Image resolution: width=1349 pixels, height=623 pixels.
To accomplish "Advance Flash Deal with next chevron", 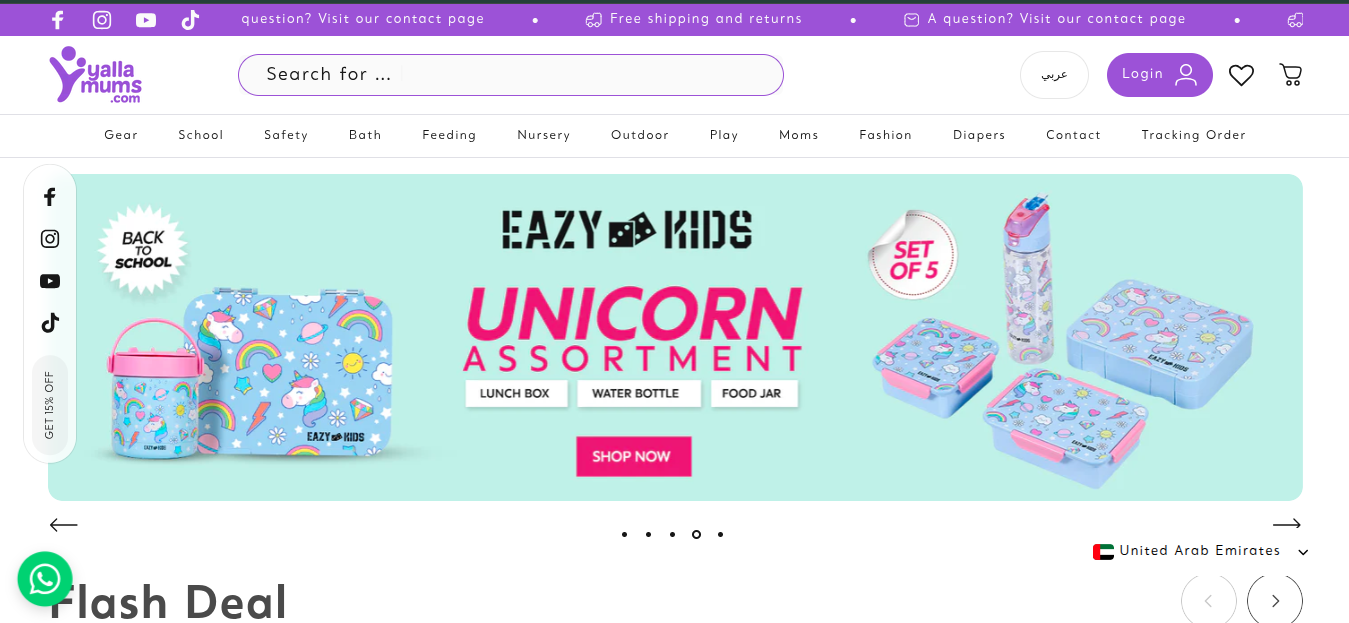I will (x=1275, y=601).
